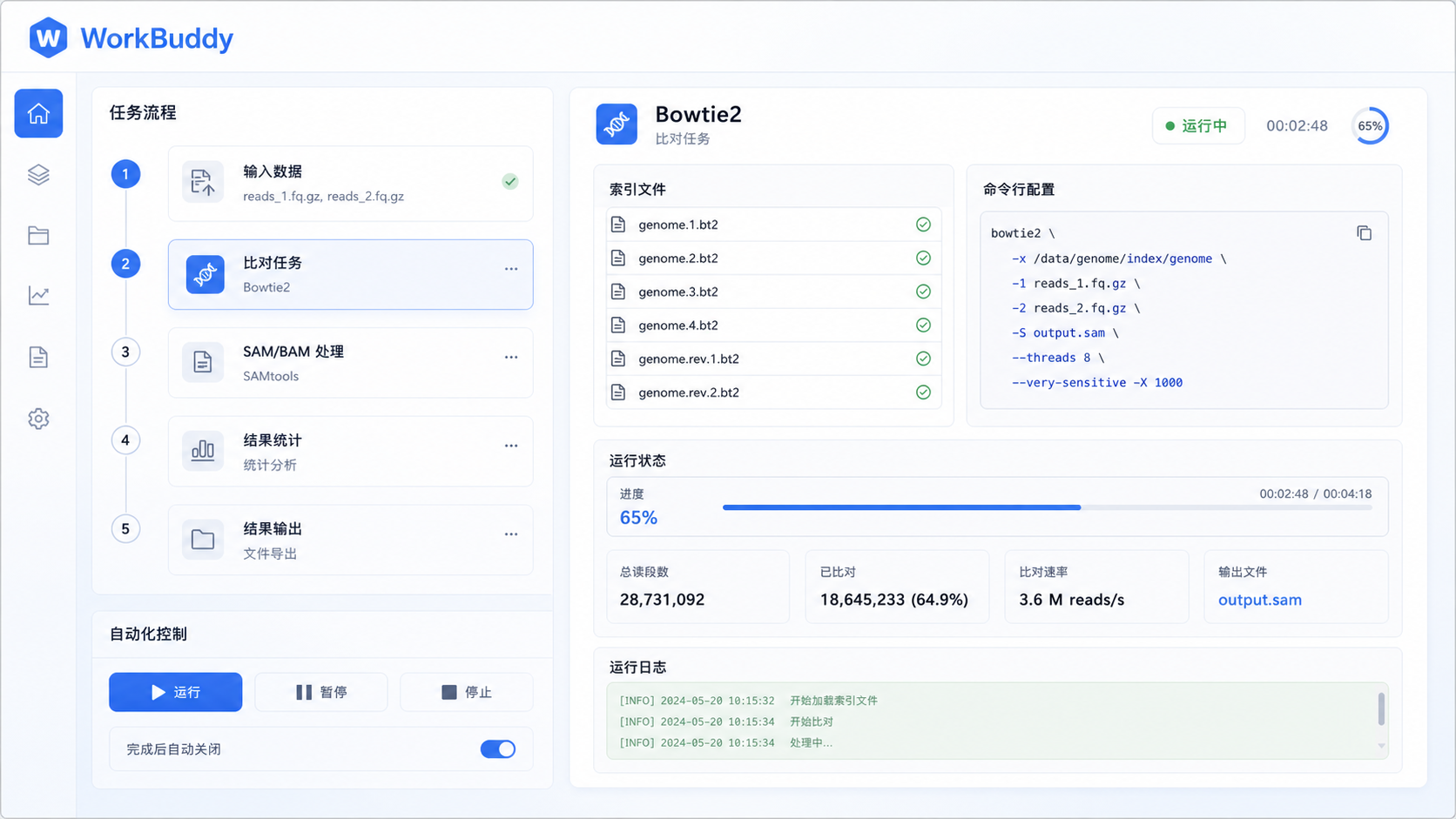Select step 3 SAM/BAM 处理 card
1456x819 pixels.
[350, 363]
